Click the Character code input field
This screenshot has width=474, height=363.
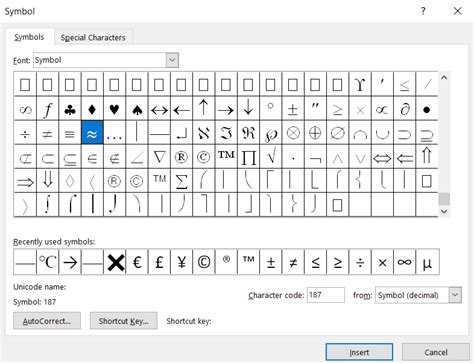(326, 295)
